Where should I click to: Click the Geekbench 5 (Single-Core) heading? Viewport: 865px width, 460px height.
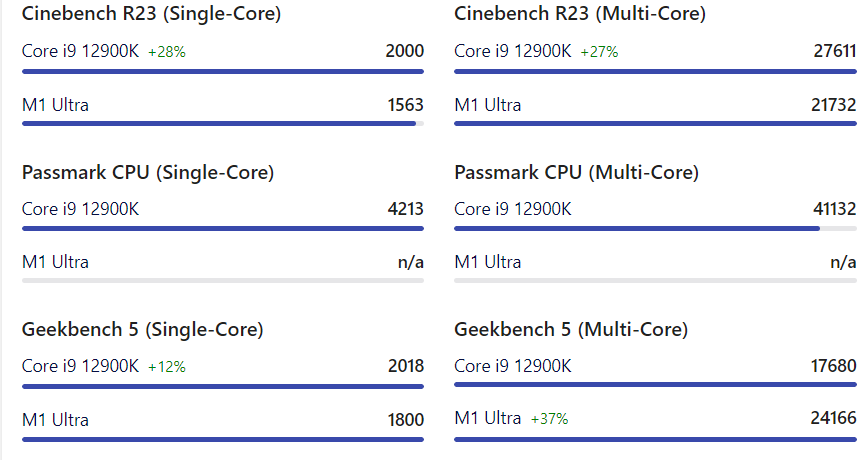(142, 329)
